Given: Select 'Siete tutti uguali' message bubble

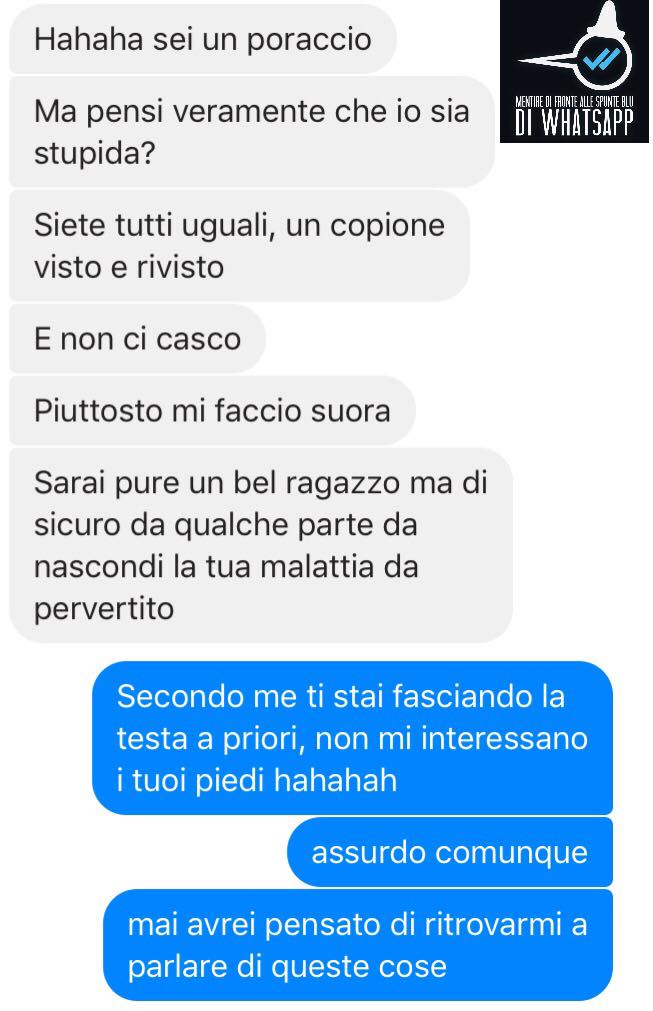Looking at the screenshot, I should pos(240,246).
